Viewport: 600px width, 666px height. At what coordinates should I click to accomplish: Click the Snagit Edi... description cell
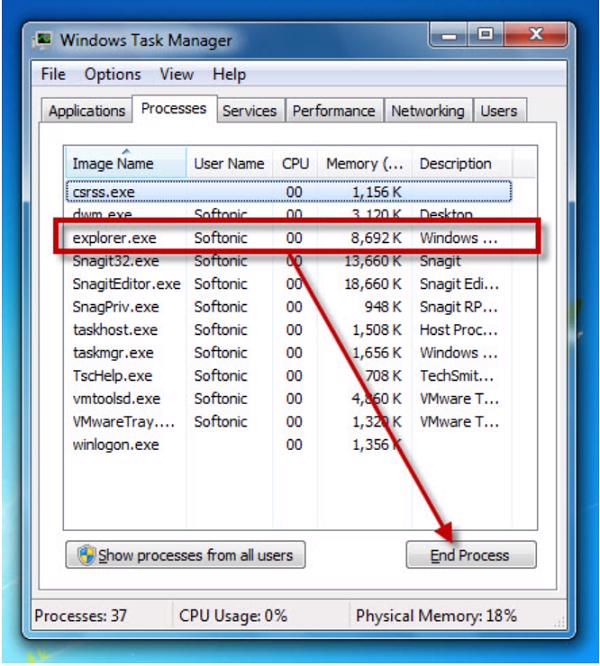click(x=459, y=284)
